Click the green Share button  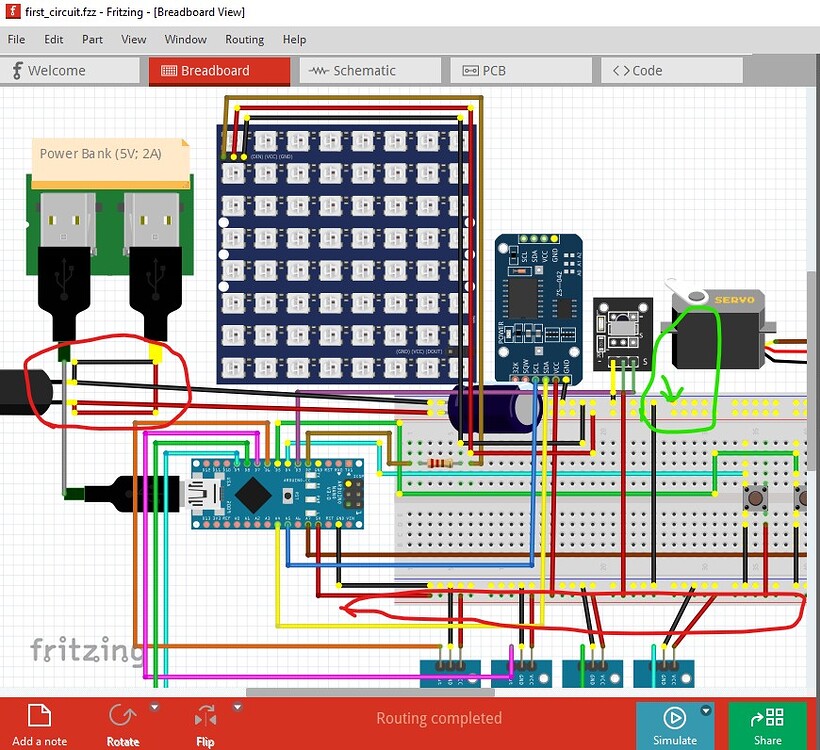point(768,726)
